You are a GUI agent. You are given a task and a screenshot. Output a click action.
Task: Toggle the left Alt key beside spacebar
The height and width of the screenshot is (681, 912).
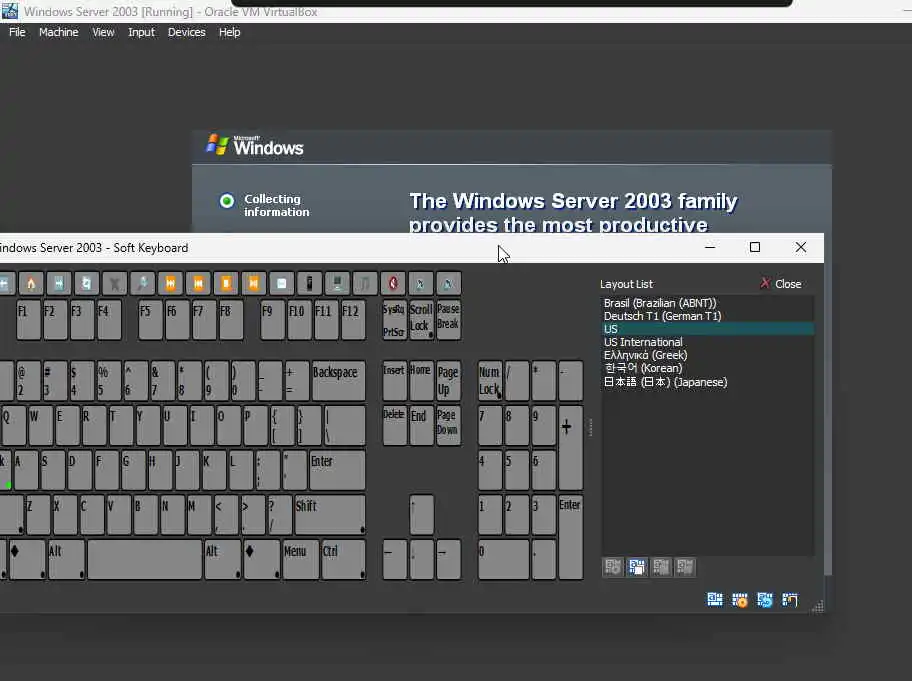click(x=66, y=559)
